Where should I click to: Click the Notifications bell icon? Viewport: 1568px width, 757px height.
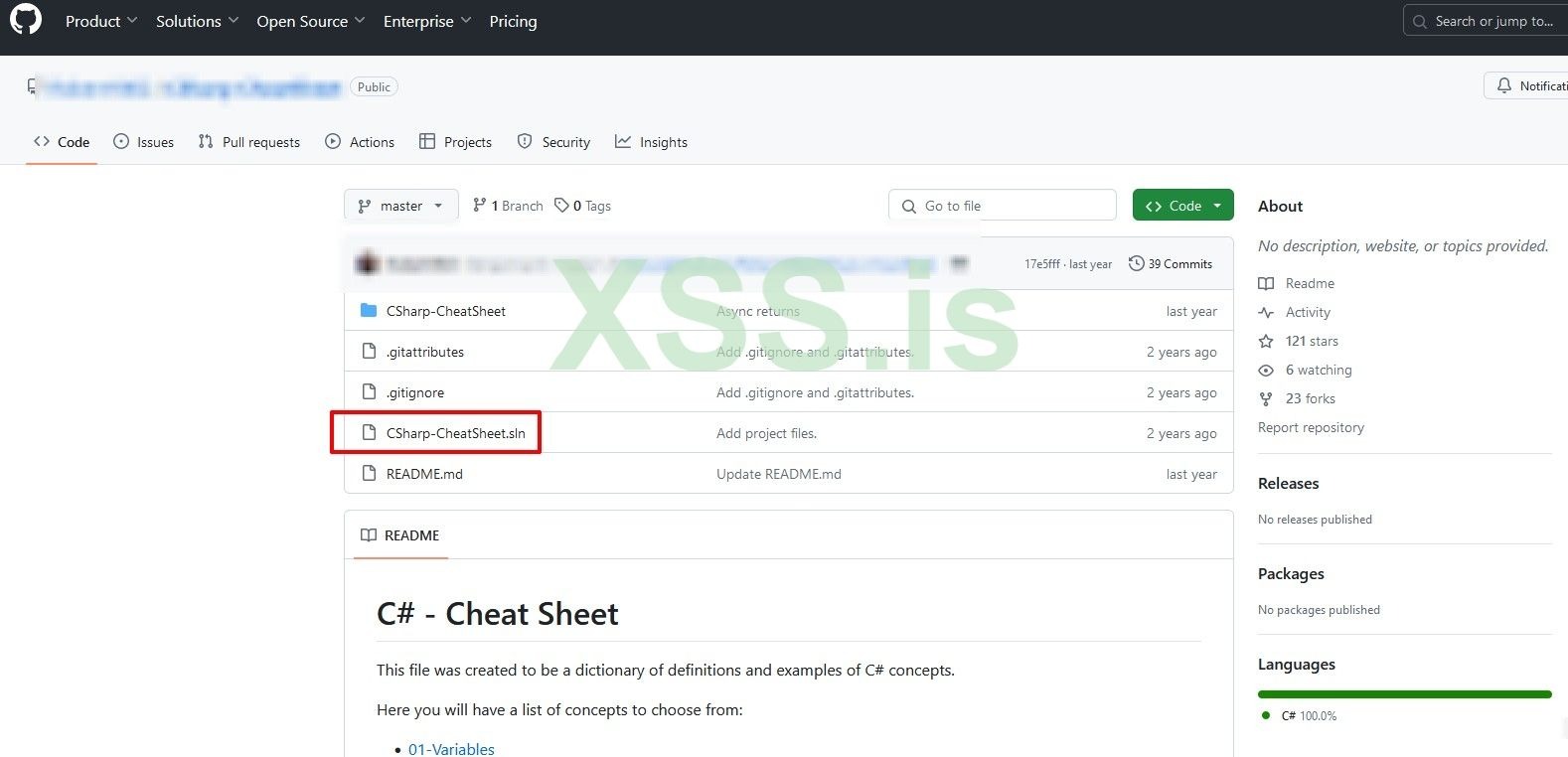tap(1504, 86)
